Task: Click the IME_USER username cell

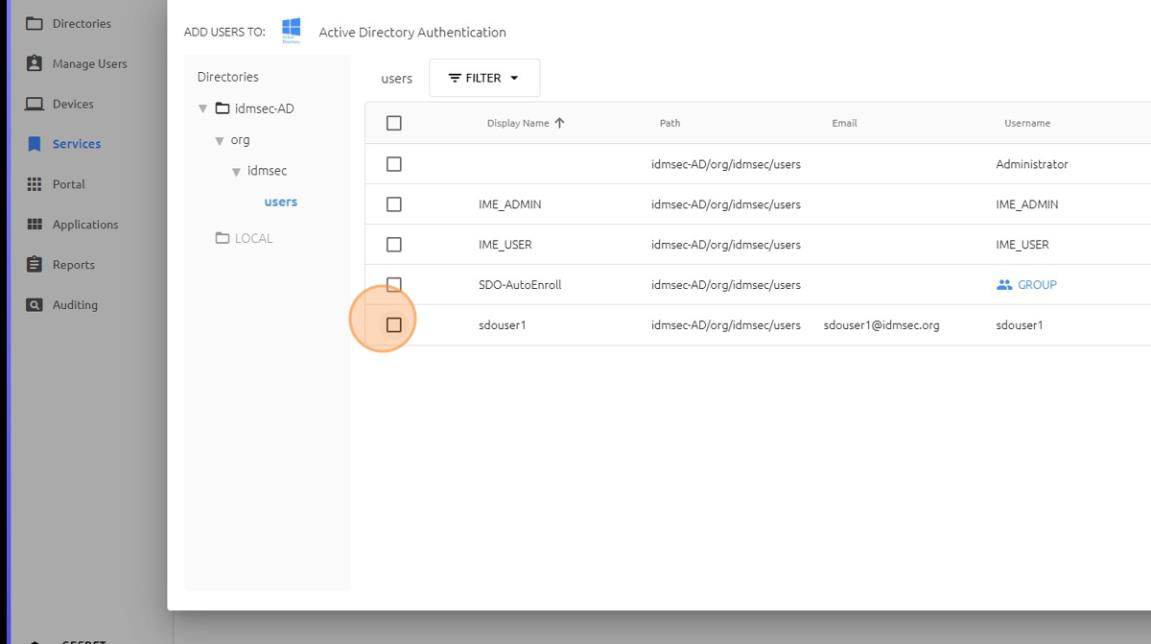Action: tap(1022, 245)
